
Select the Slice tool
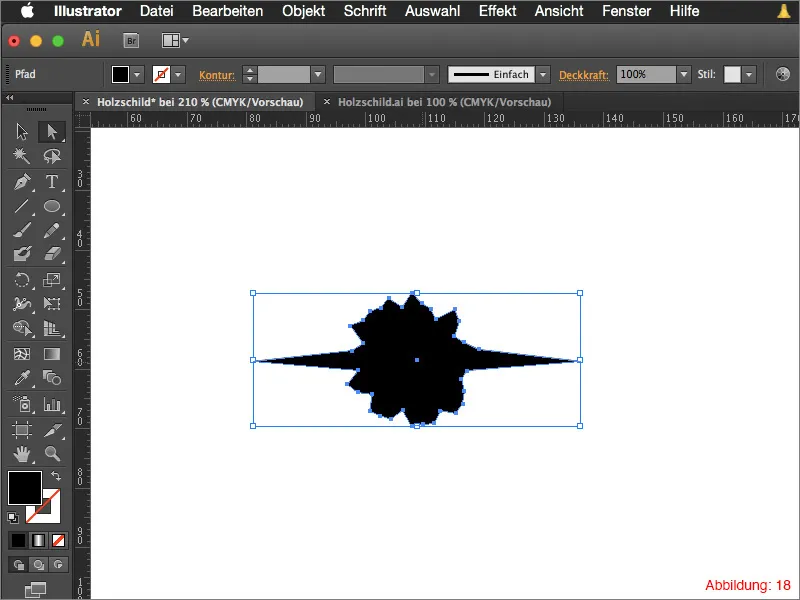[x=52, y=430]
